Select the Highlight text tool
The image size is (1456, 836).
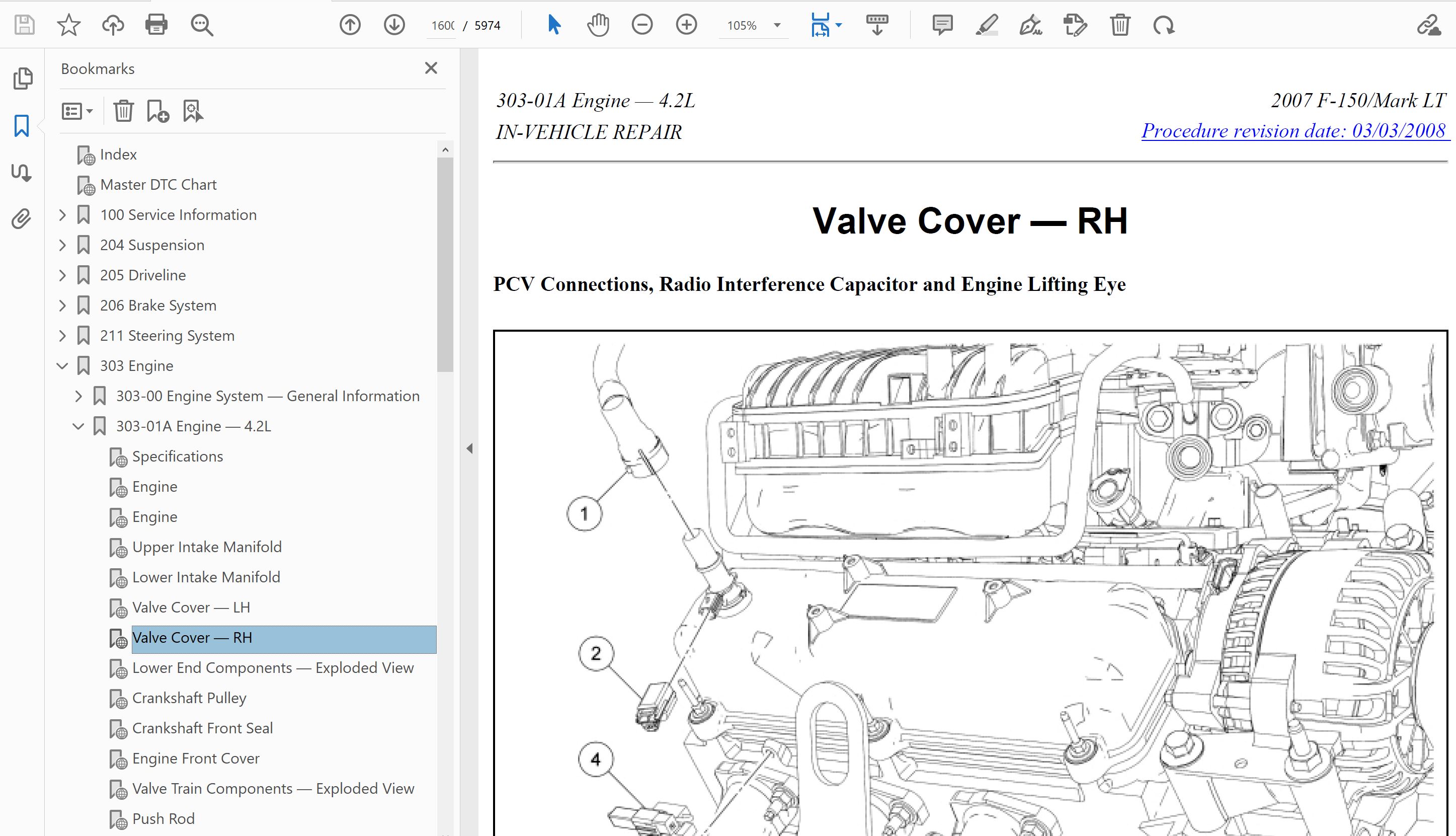click(987, 25)
